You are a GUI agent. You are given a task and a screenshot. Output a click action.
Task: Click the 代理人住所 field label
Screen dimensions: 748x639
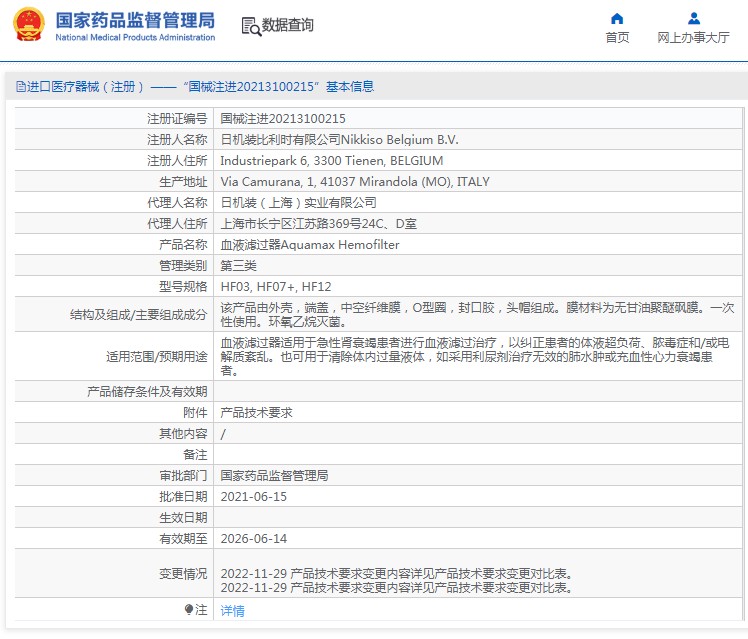click(x=177, y=224)
